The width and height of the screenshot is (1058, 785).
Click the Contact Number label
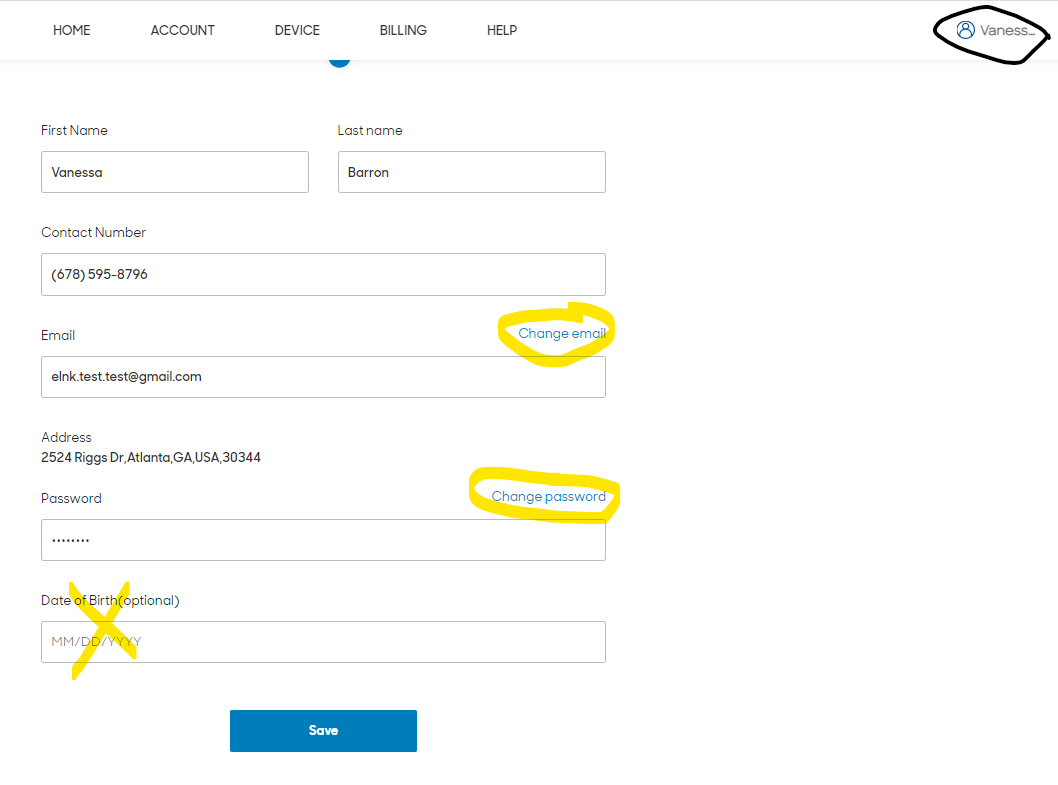click(93, 232)
